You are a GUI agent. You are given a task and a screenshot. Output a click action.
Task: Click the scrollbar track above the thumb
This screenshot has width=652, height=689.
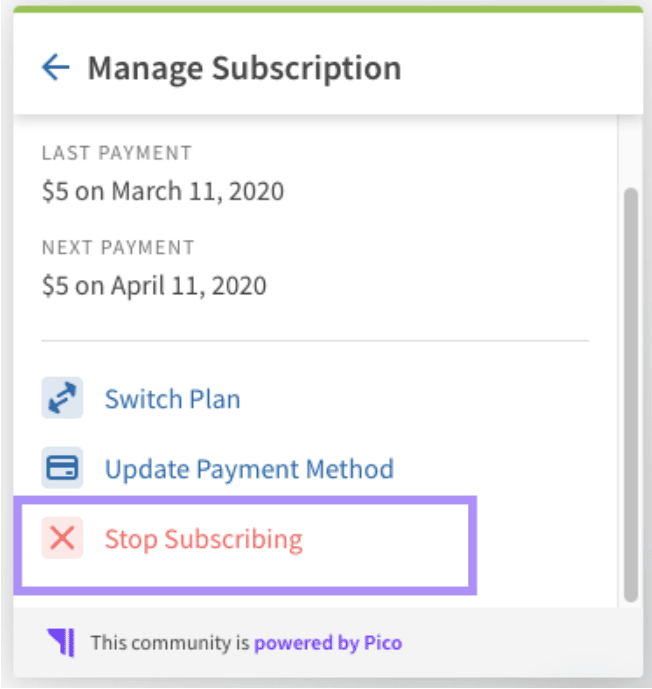pyautogui.click(x=631, y=152)
